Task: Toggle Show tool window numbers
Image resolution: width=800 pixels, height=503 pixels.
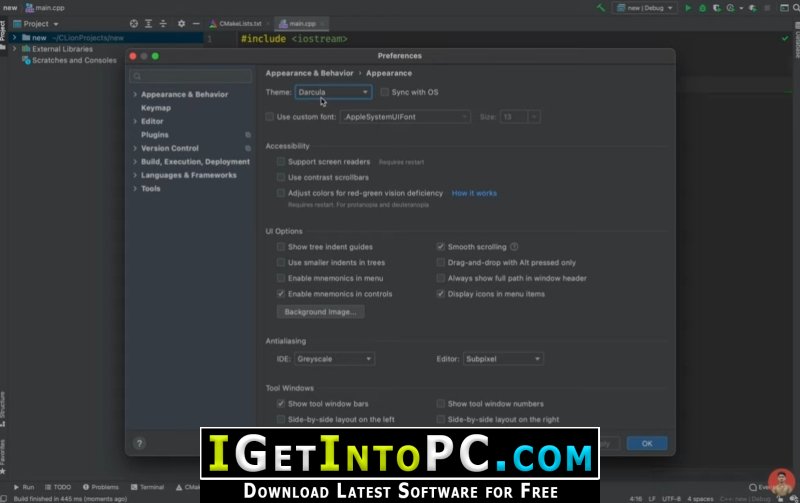Action: pos(440,404)
